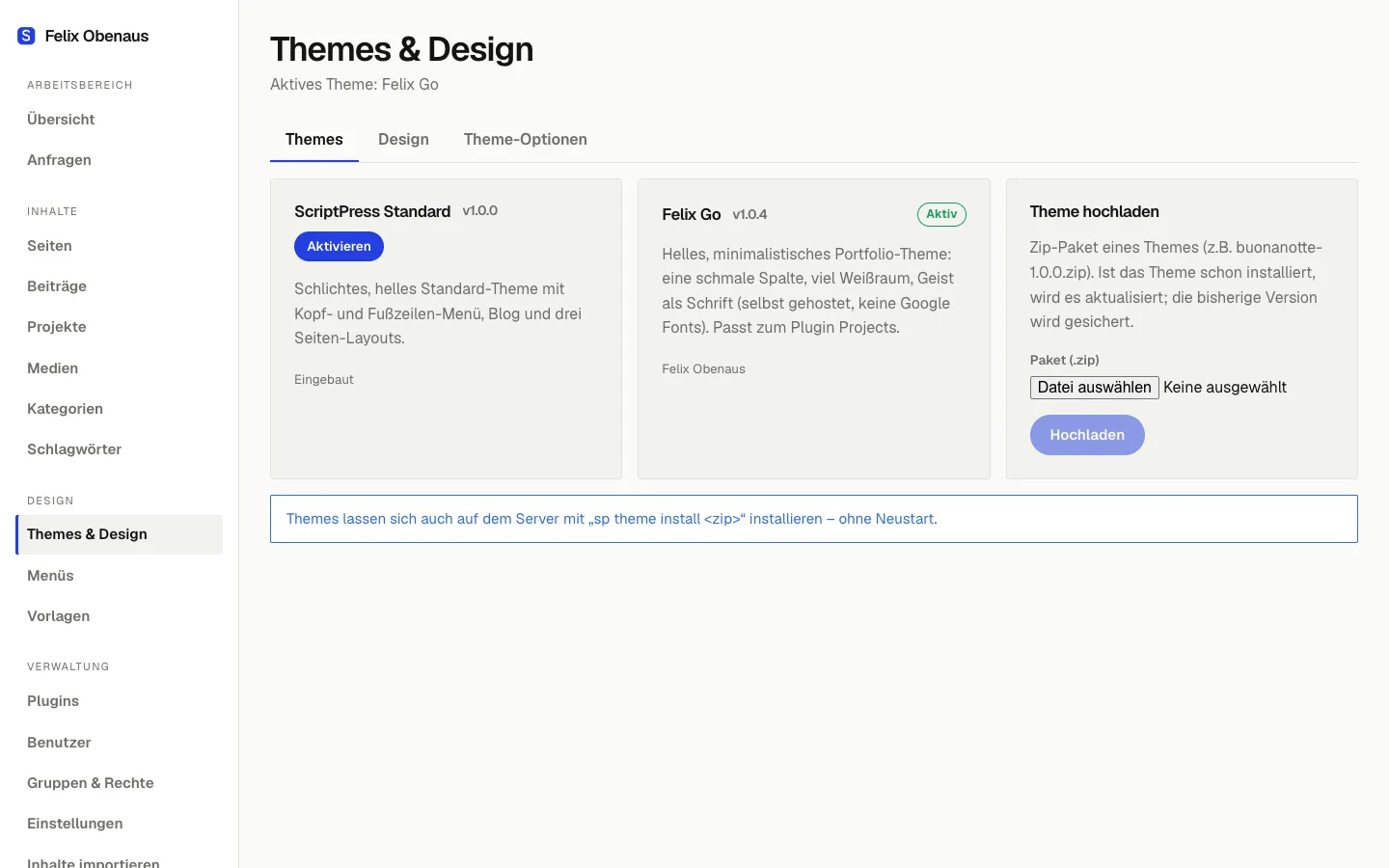This screenshot has width=1389, height=868.
Task: Open Schlagwörter page
Action: point(119,449)
